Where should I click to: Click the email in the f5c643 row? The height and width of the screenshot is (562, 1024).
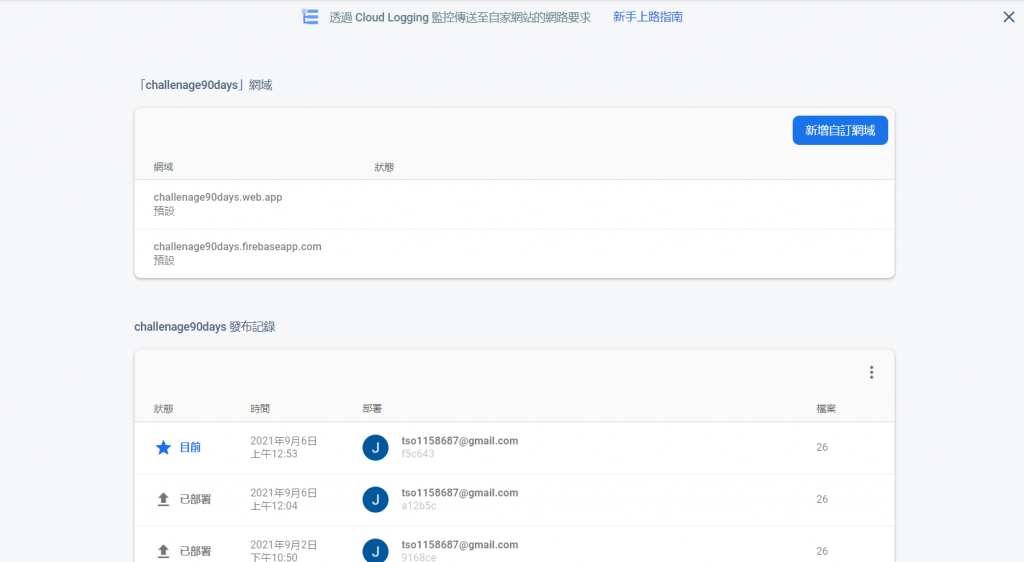pos(460,441)
